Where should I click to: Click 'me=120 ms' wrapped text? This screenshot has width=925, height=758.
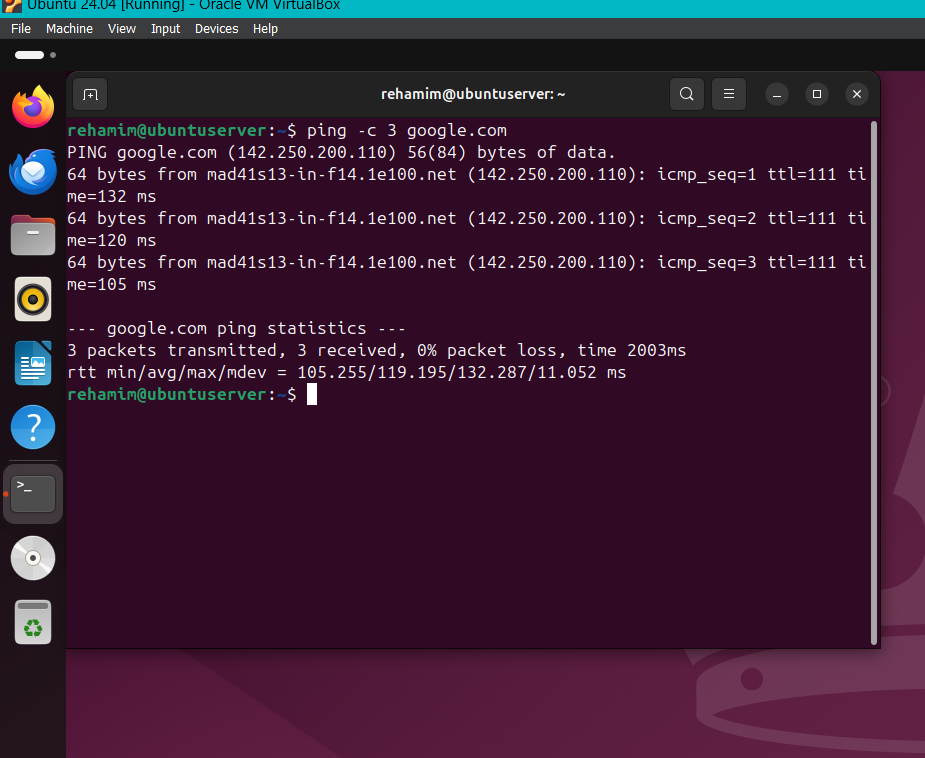tap(111, 241)
